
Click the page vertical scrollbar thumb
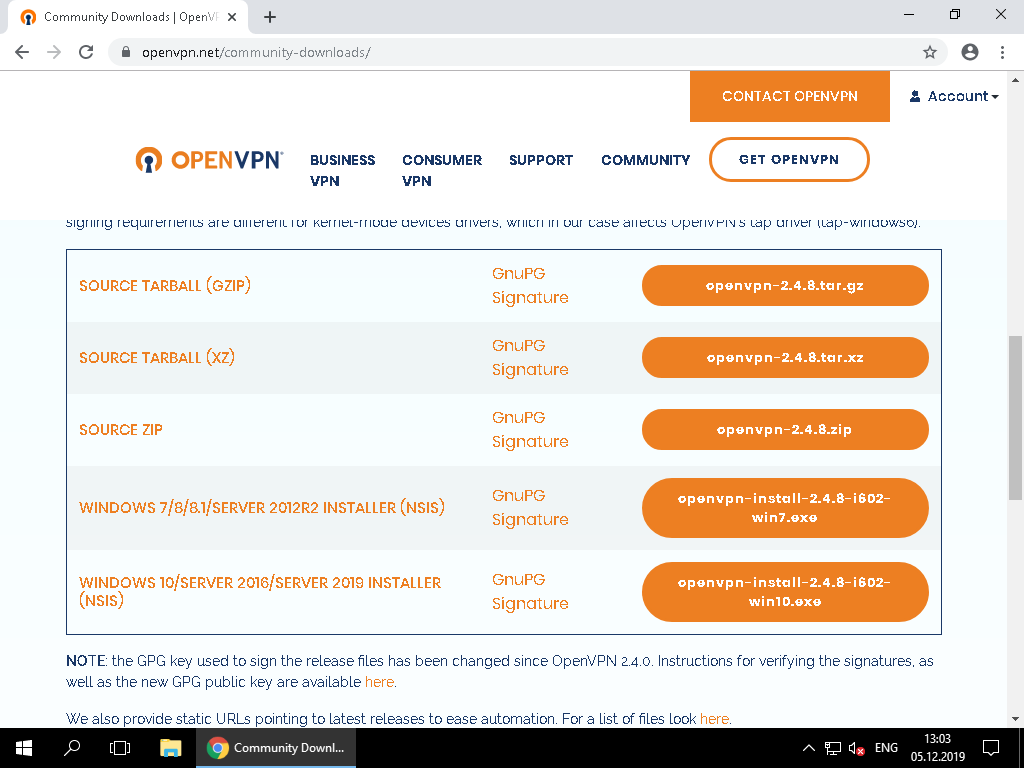pos(1015,418)
